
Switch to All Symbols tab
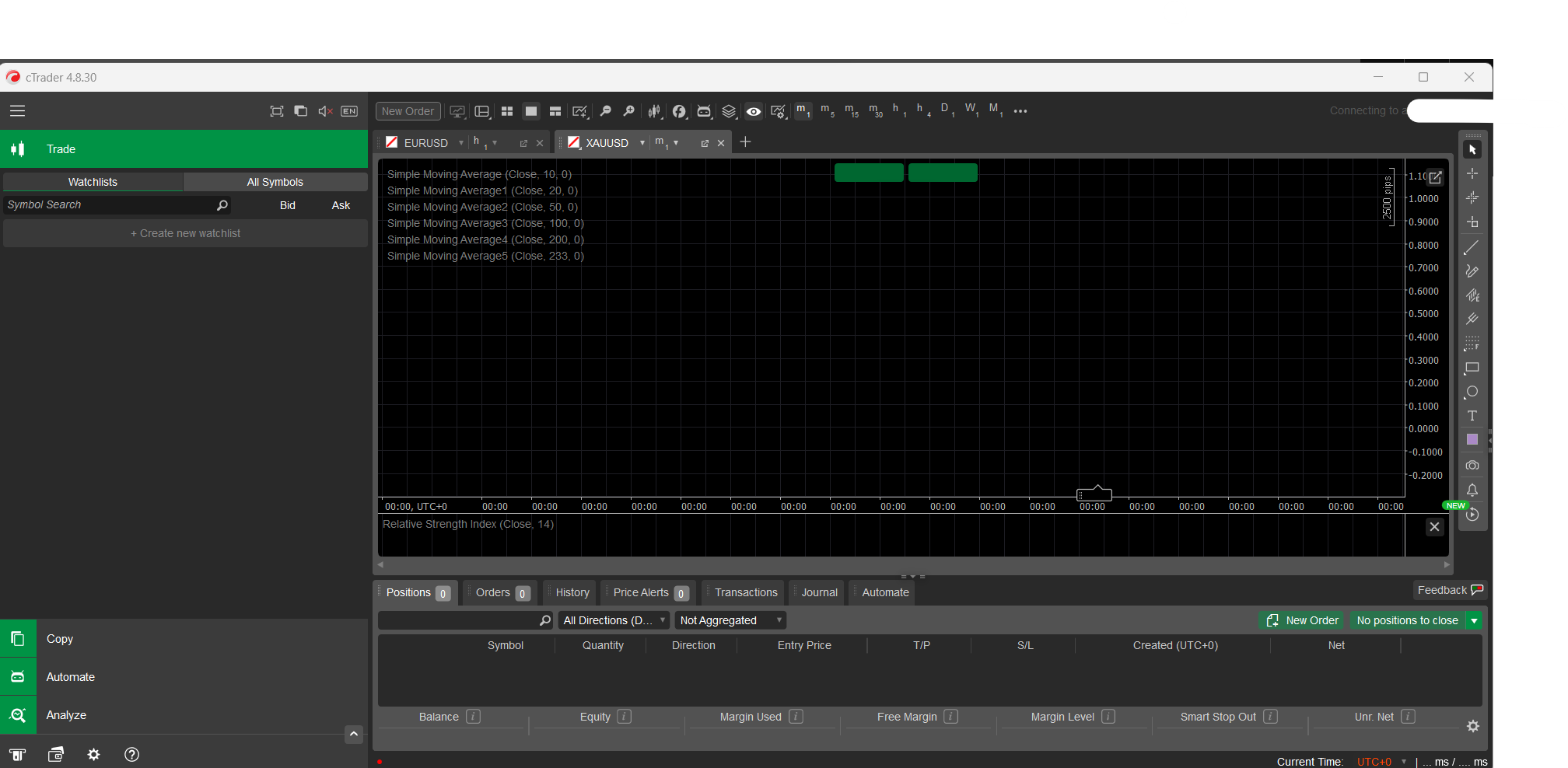[x=275, y=182]
